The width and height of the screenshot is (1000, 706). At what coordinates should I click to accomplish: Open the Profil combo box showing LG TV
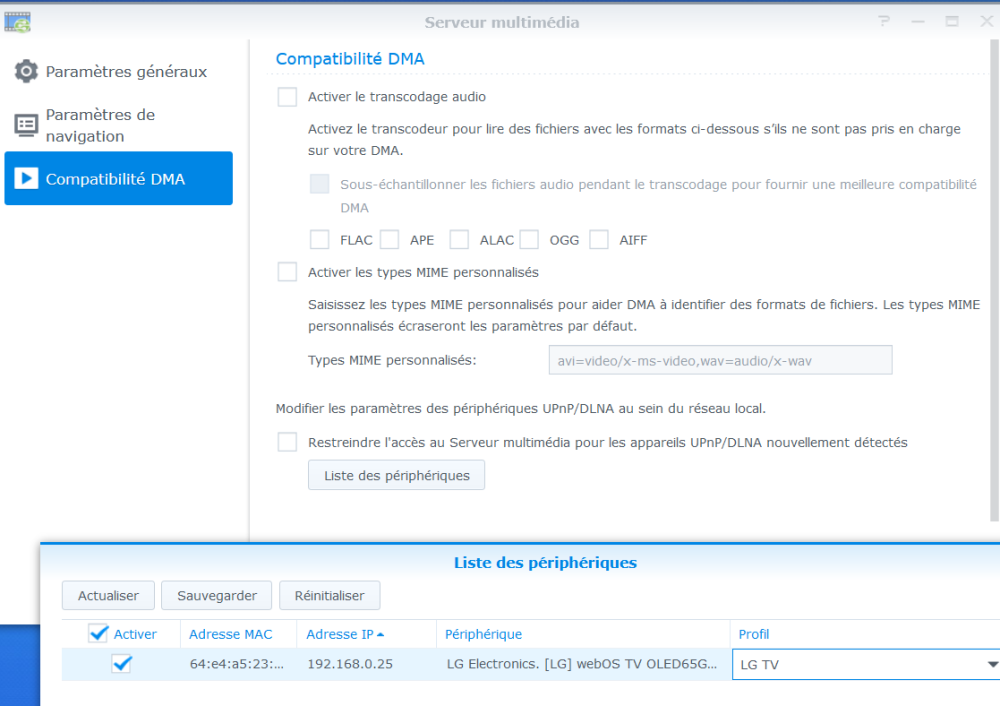click(x=865, y=665)
